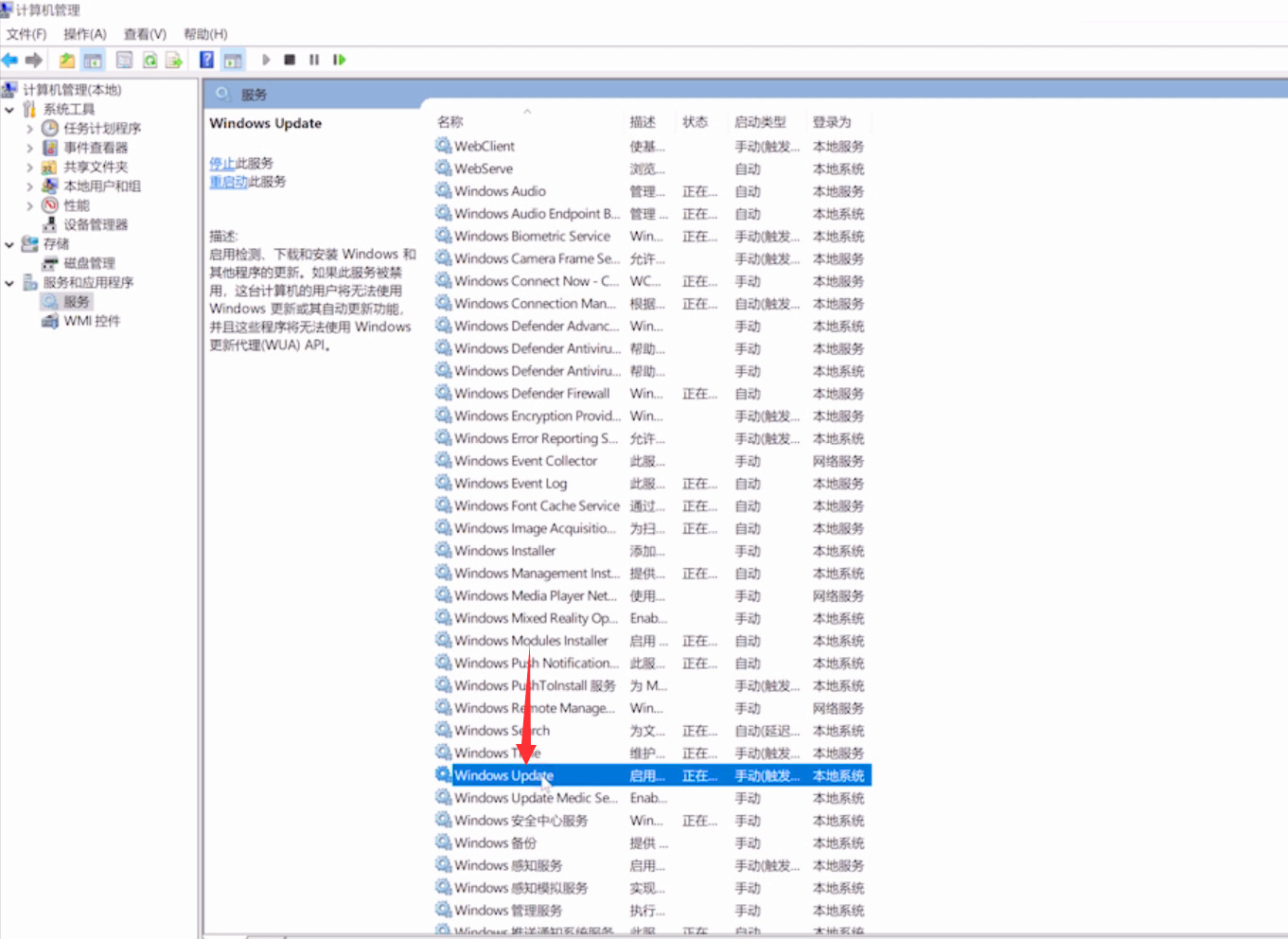Collapse the 存储 tree node

[9, 244]
